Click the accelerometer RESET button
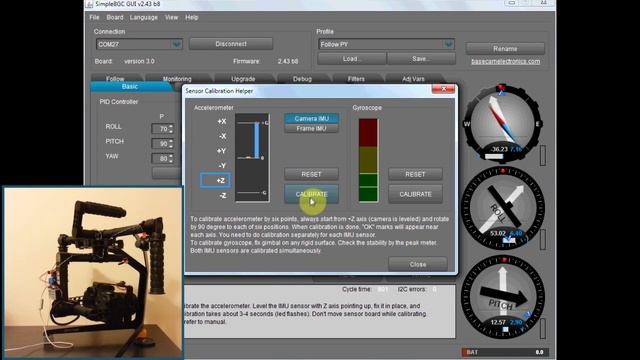Image resolution: width=640 pixels, height=360 pixels. [x=311, y=174]
